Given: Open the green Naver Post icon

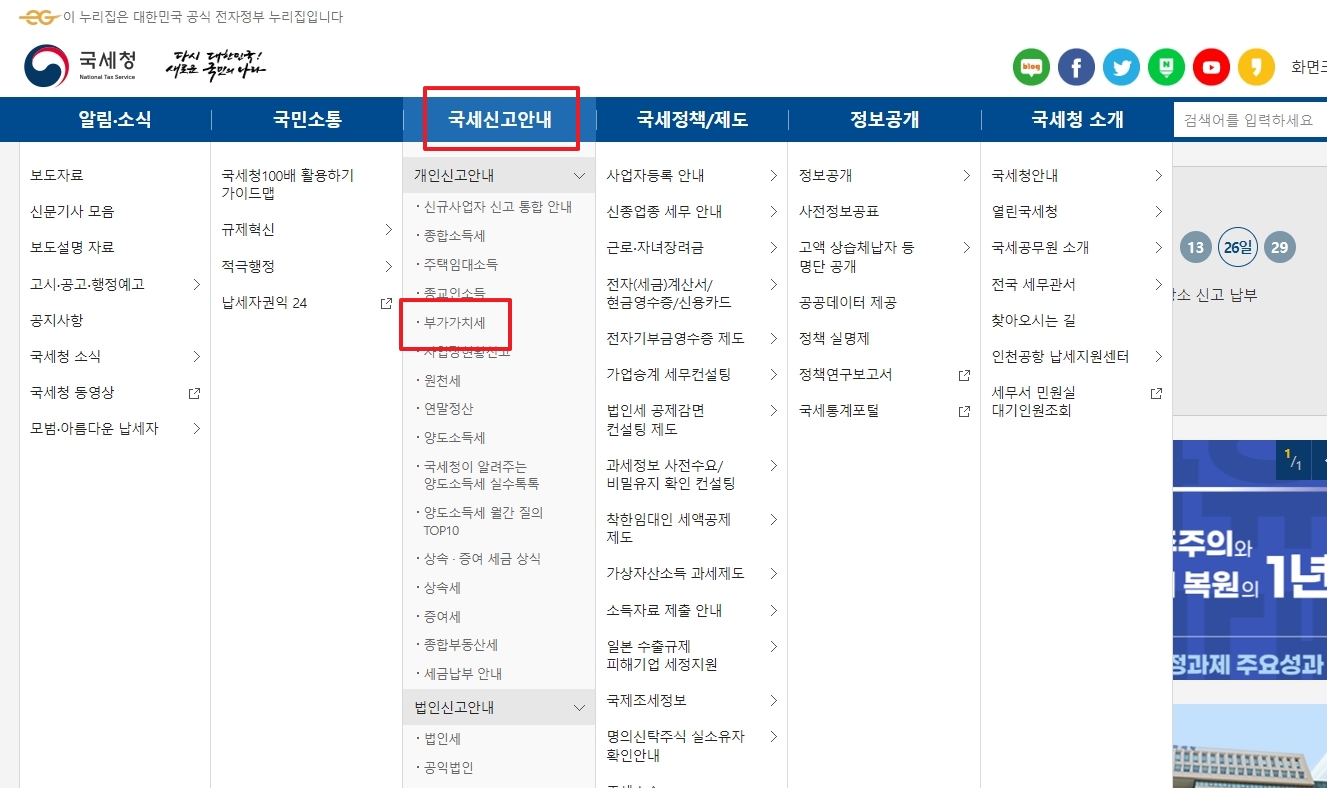Looking at the screenshot, I should (x=1166, y=66).
